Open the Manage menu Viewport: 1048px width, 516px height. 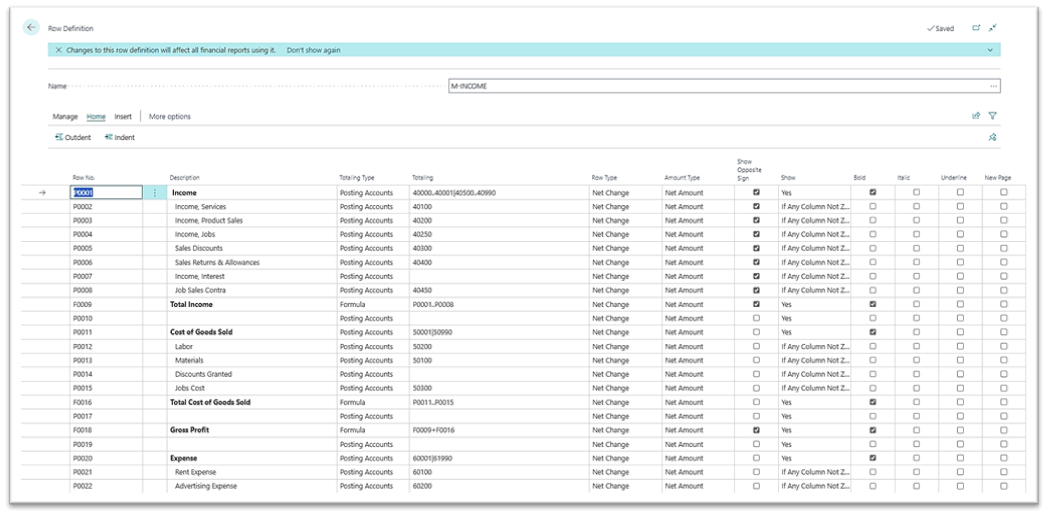(x=65, y=117)
